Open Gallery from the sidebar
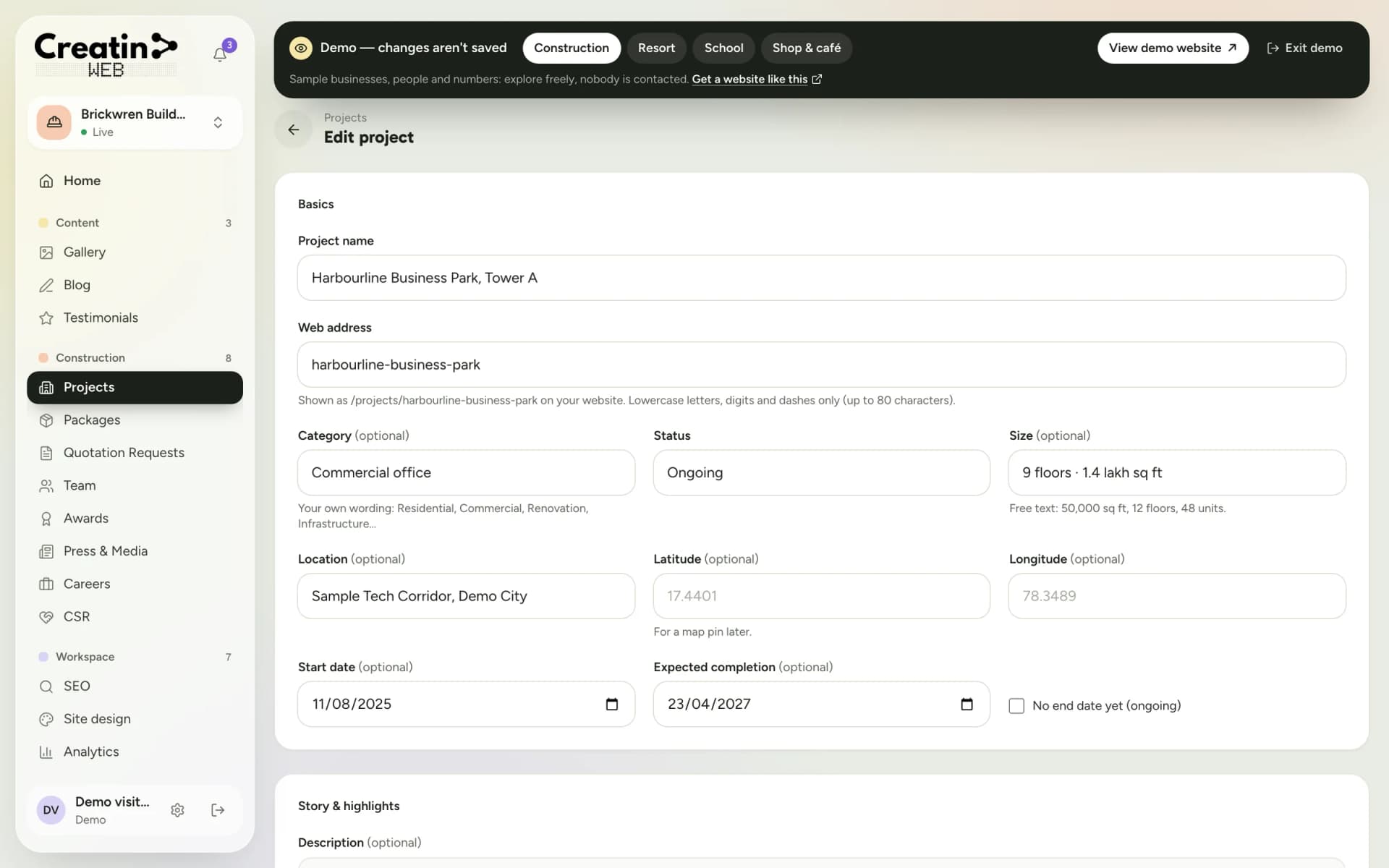The width and height of the screenshot is (1389, 868). pyautogui.click(x=135, y=252)
